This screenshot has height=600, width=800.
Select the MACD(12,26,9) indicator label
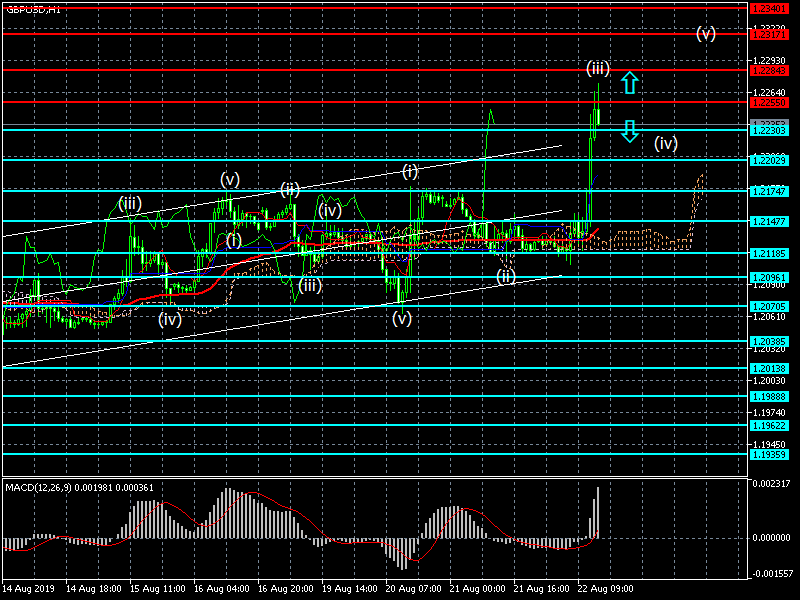(x=78, y=487)
